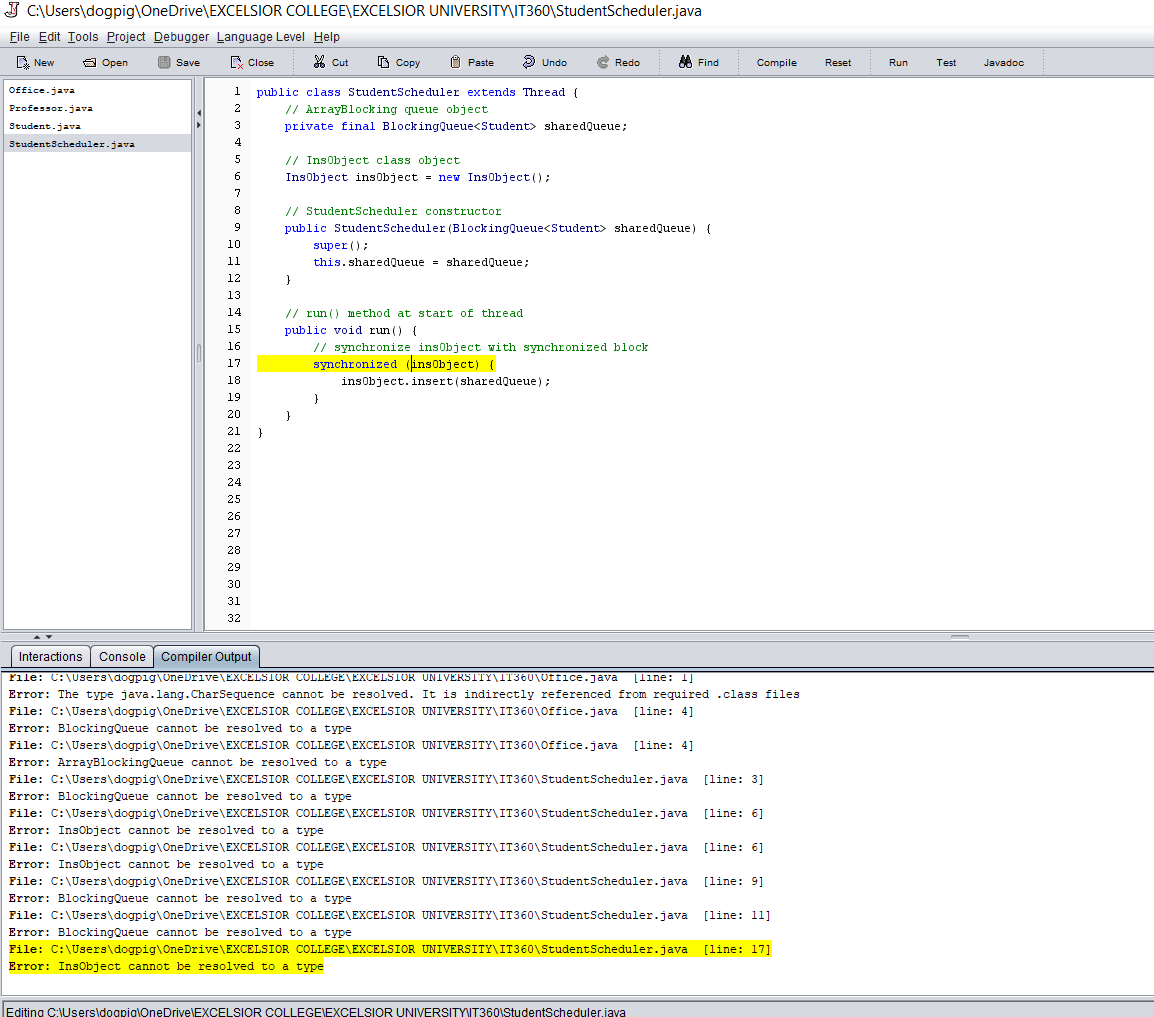Paste clipboard contents using the Paste icon
The image size is (1154, 1017).
tap(470, 61)
